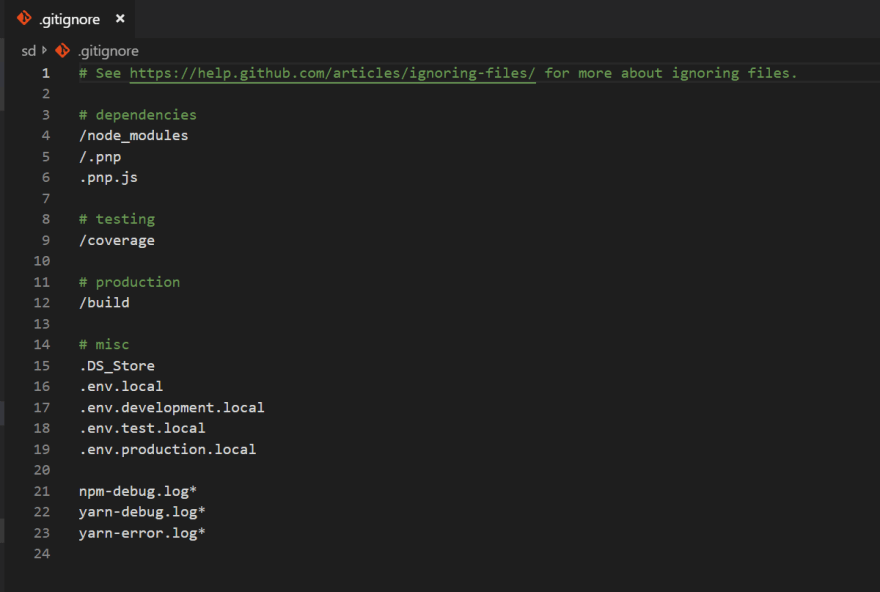This screenshot has width=880, height=592.
Task: Click line number 1 in the gutter
Action: click(x=45, y=73)
